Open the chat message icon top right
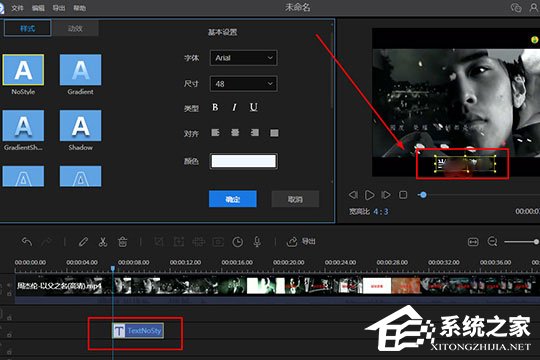The image size is (540, 360). click(x=516, y=7)
